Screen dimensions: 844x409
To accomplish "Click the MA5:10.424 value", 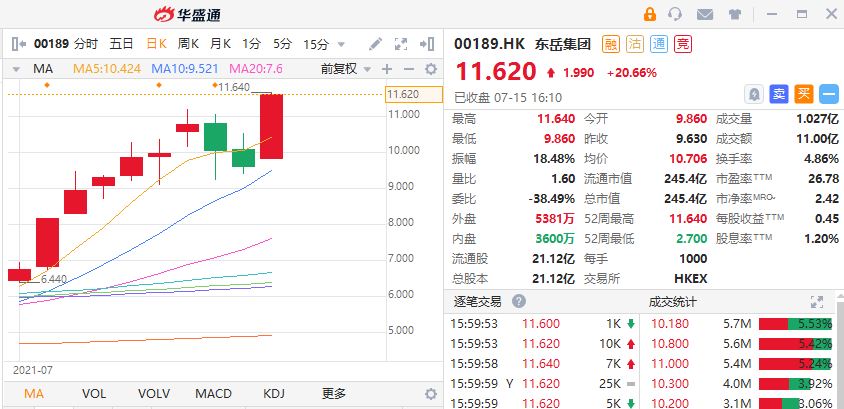I will pos(107,69).
